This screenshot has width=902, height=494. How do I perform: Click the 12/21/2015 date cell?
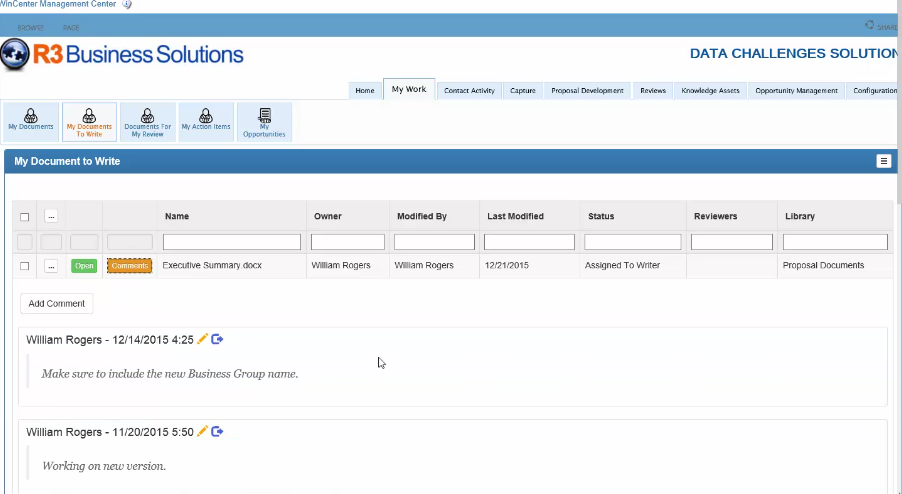click(507, 265)
